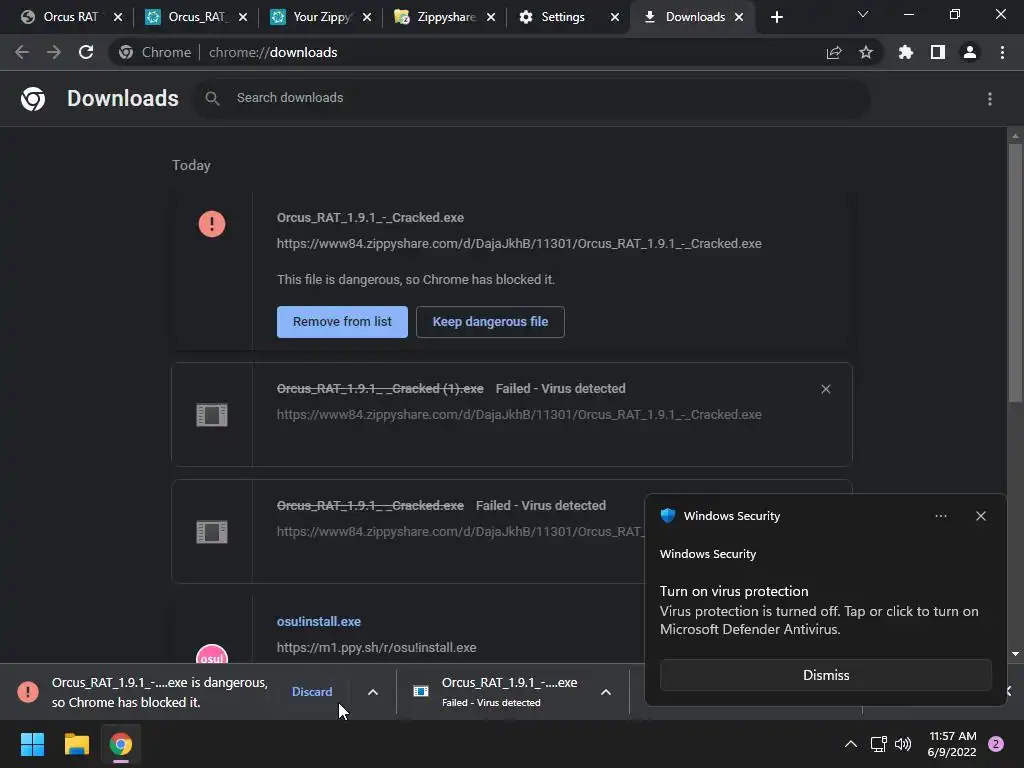The width and height of the screenshot is (1024, 768).
Task: Close the Zippyshare tab
Action: (x=491, y=17)
